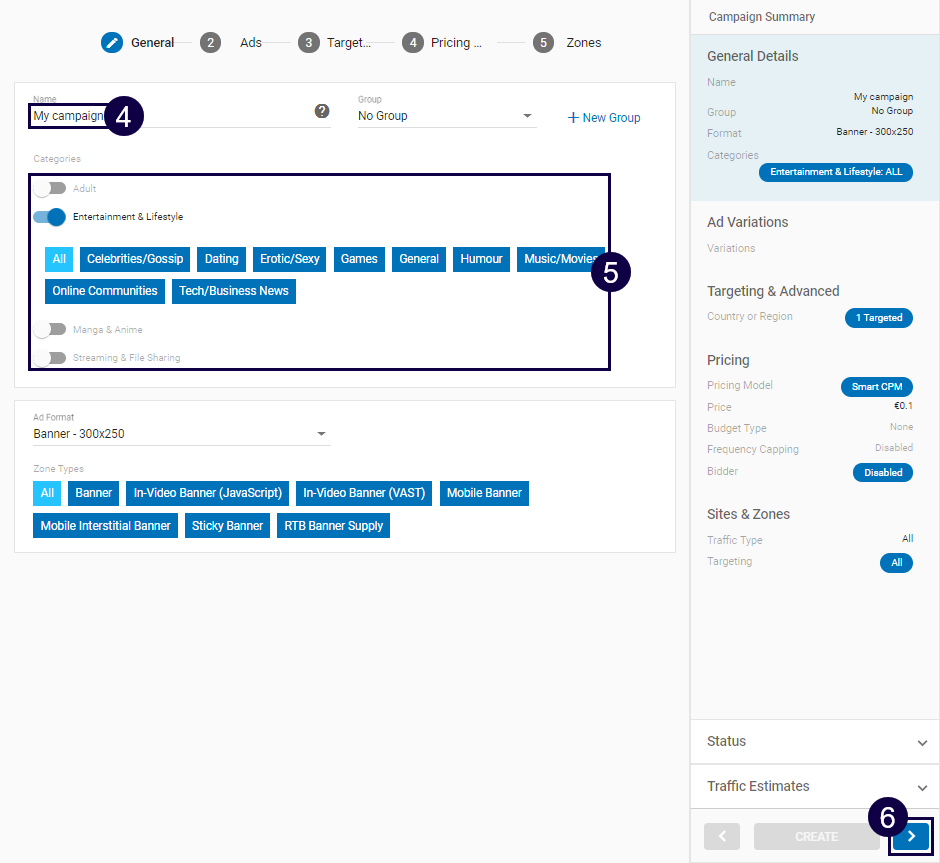Click the previous step arrow button

pyautogui.click(x=722, y=836)
